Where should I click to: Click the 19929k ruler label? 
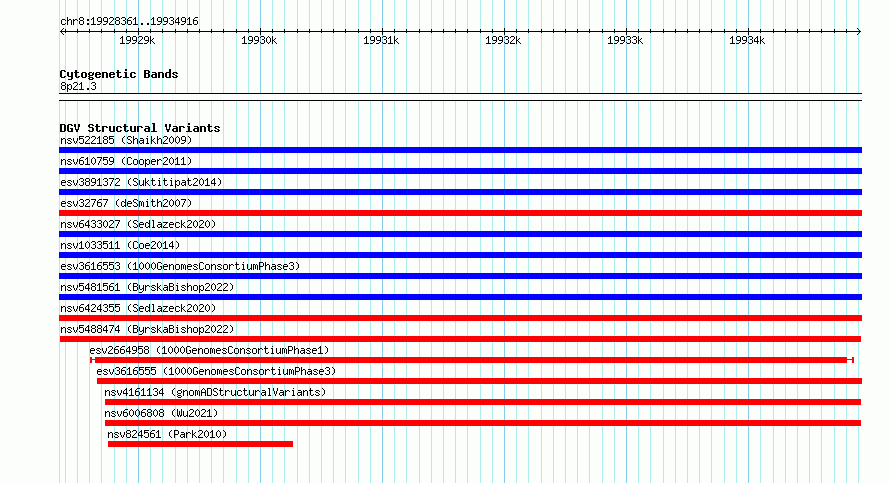pyautogui.click(x=137, y=40)
